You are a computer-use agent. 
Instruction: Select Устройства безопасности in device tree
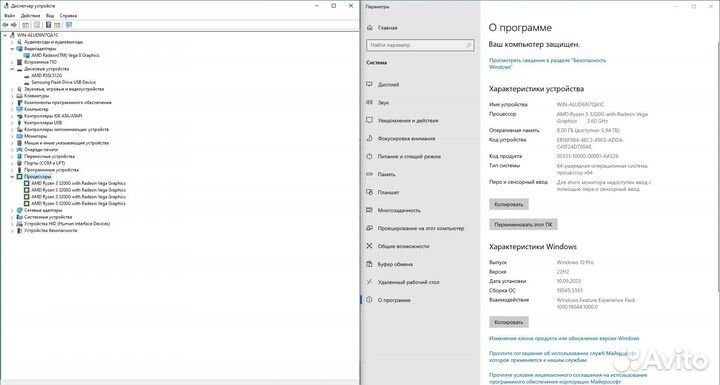point(51,230)
